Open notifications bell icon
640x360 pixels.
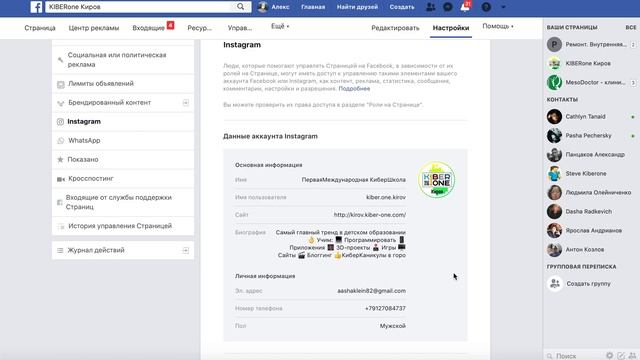pyautogui.click(x=465, y=7)
